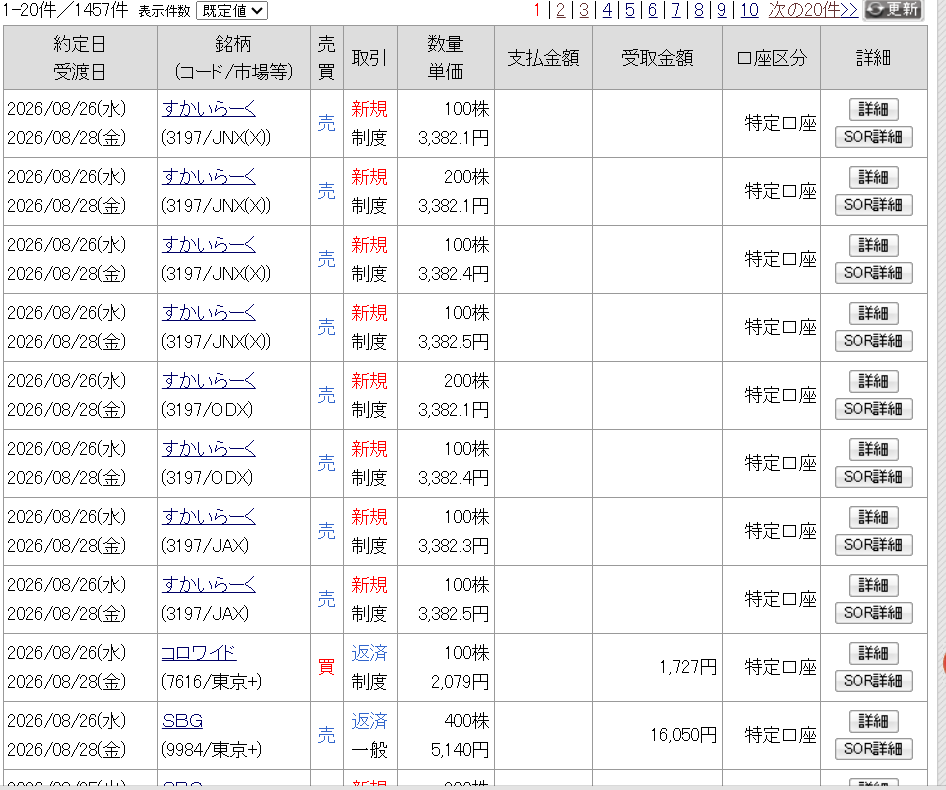
Task: Select 特定口座 cell in コロワイド row
Action: [772, 667]
